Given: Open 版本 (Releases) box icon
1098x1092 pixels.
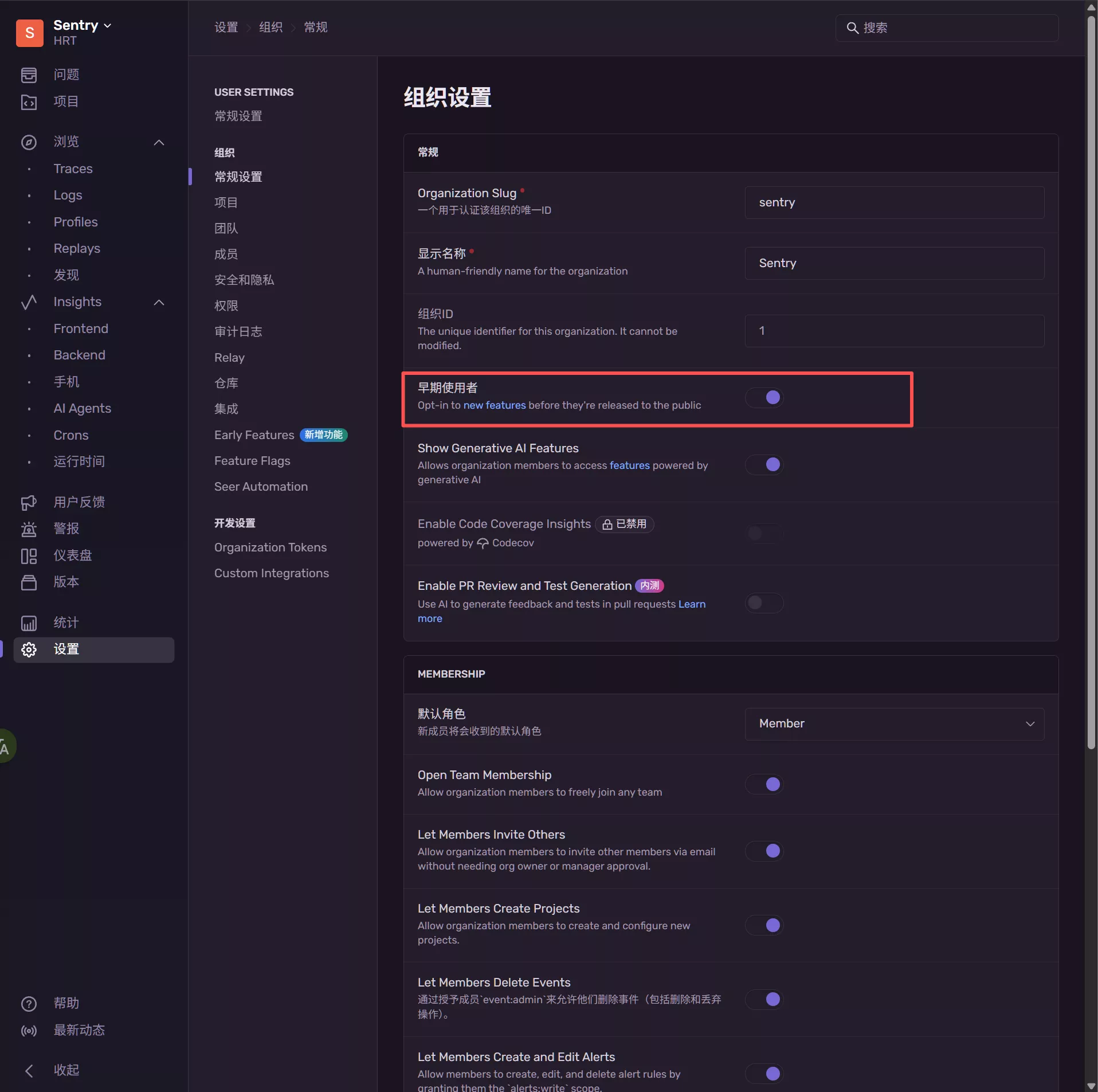Looking at the screenshot, I should point(29,582).
